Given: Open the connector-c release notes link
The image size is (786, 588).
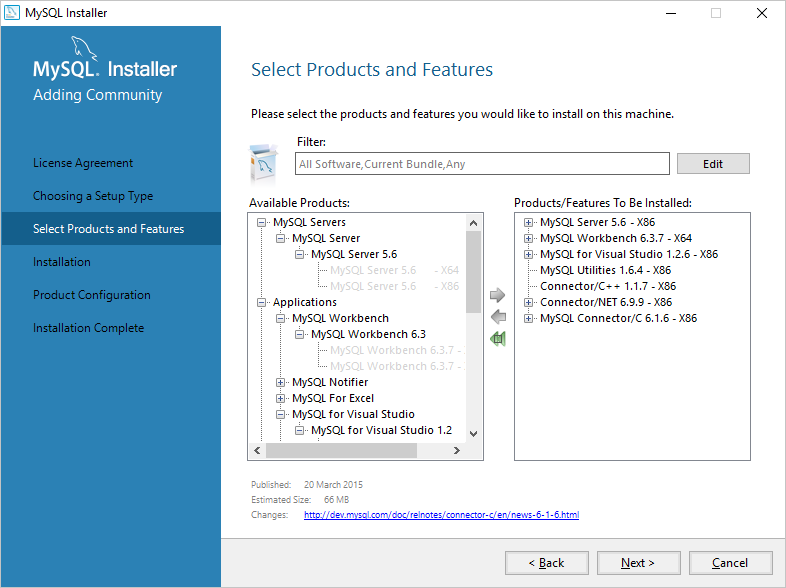Looking at the screenshot, I should click(441, 515).
